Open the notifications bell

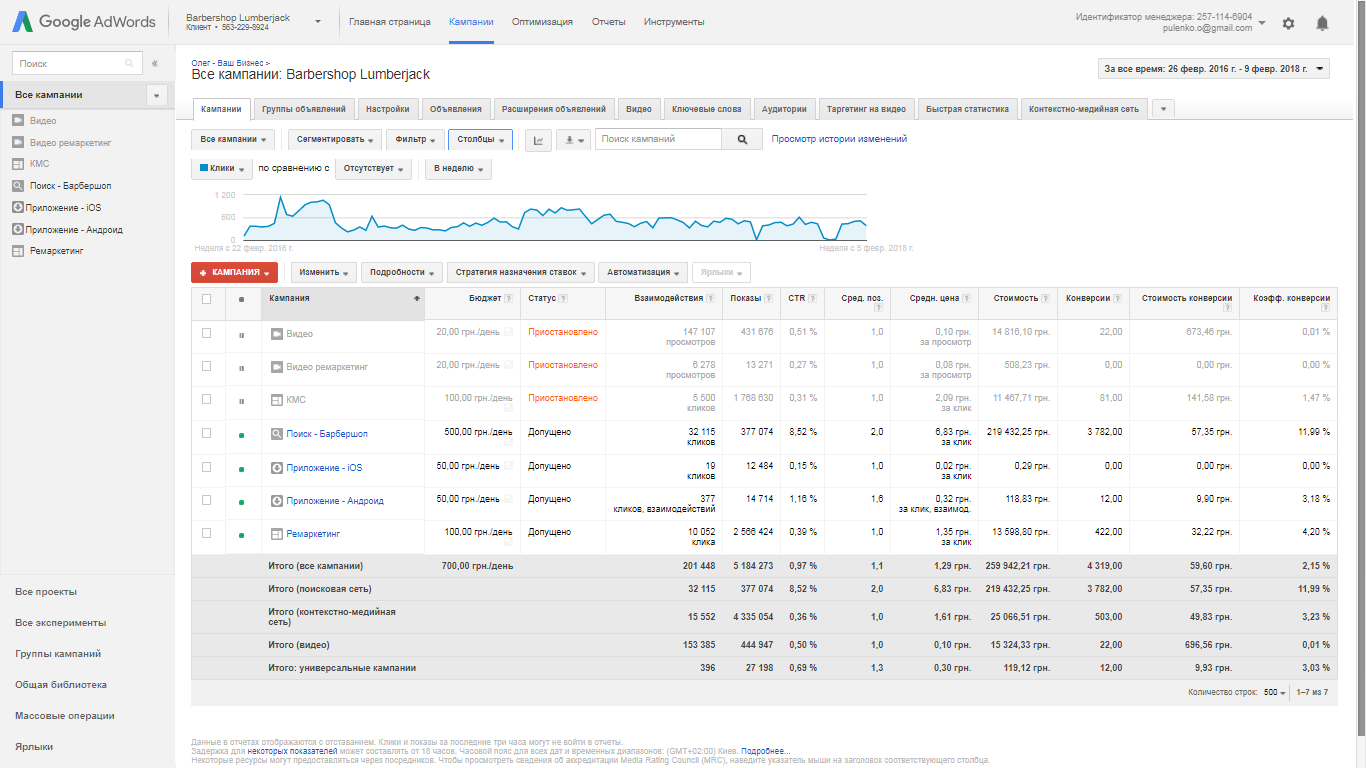point(1322,23)
